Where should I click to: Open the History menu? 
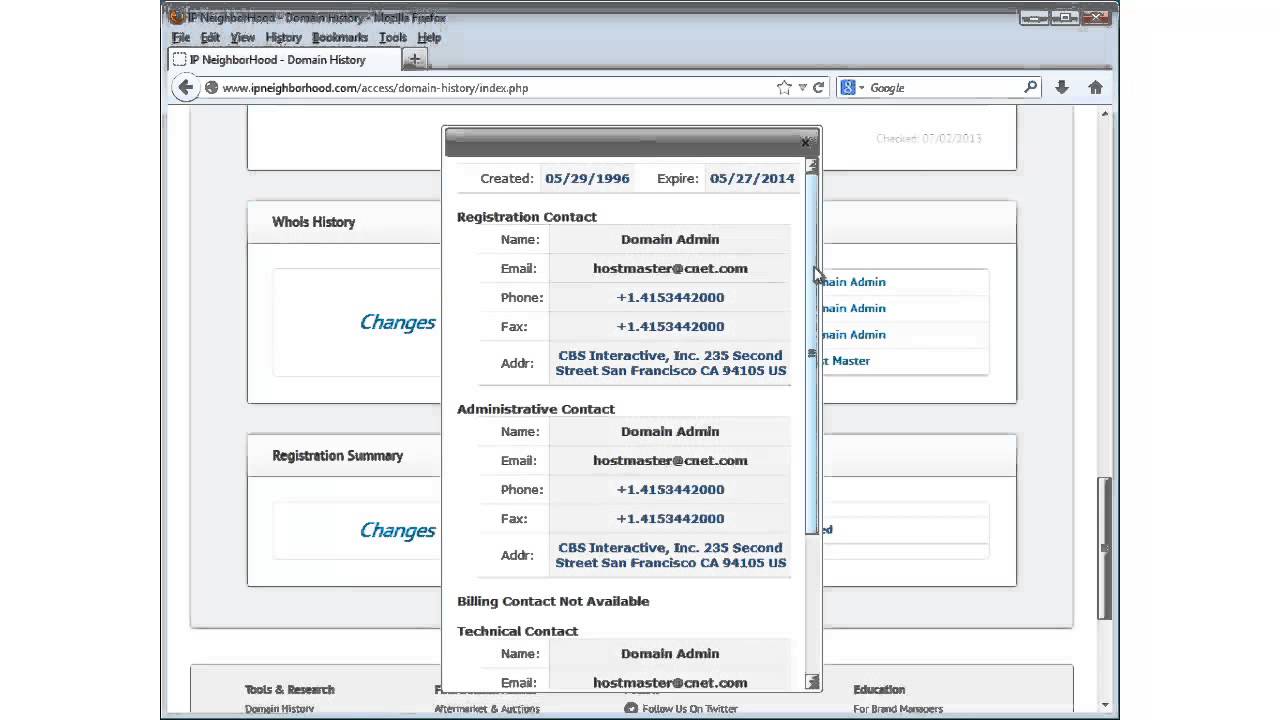click(x=284, y=38)
